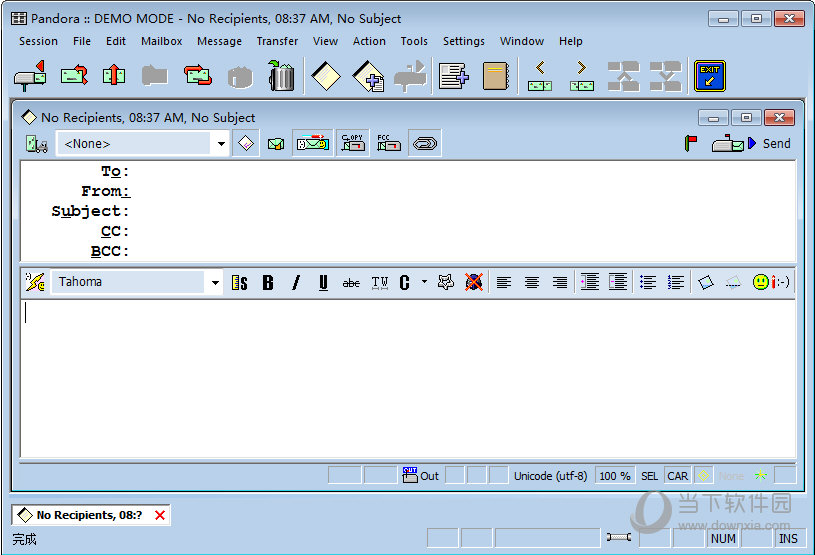The image size is (815, 555).
Task: Click the reply message toolbar icon
Action: pyautogui.click(x=74, y=76)
